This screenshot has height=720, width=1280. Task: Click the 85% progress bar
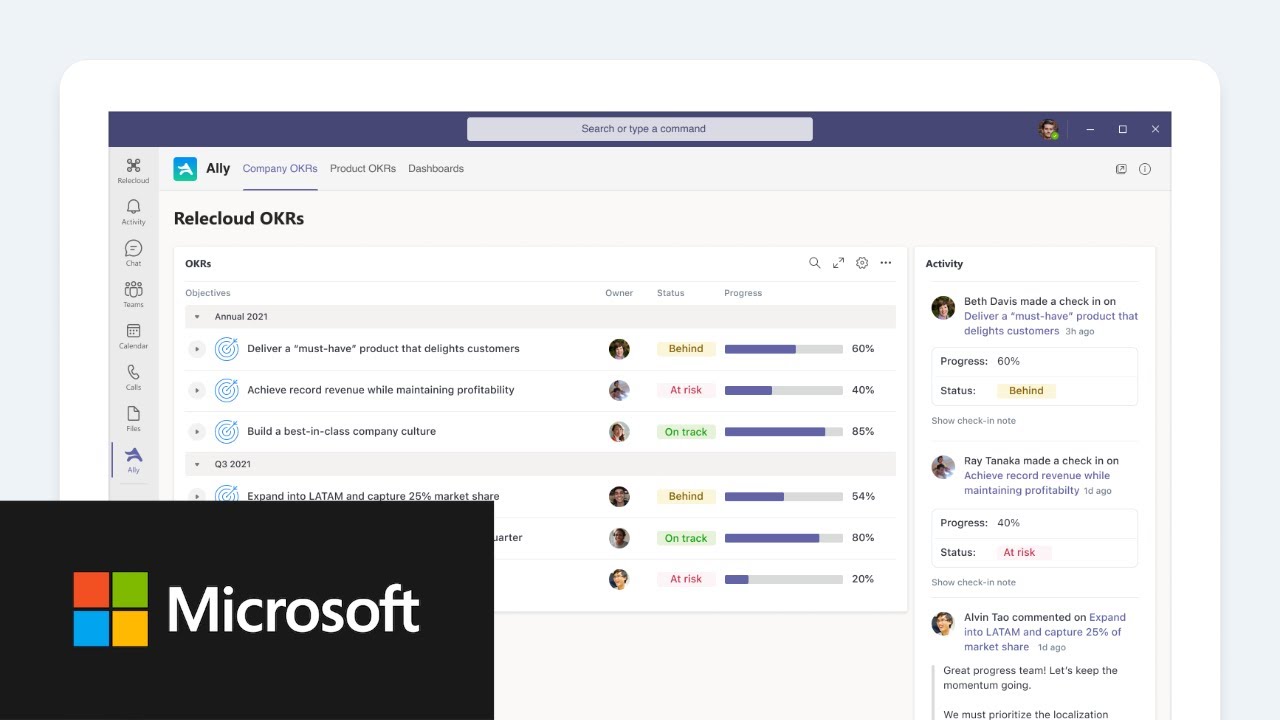783,432
